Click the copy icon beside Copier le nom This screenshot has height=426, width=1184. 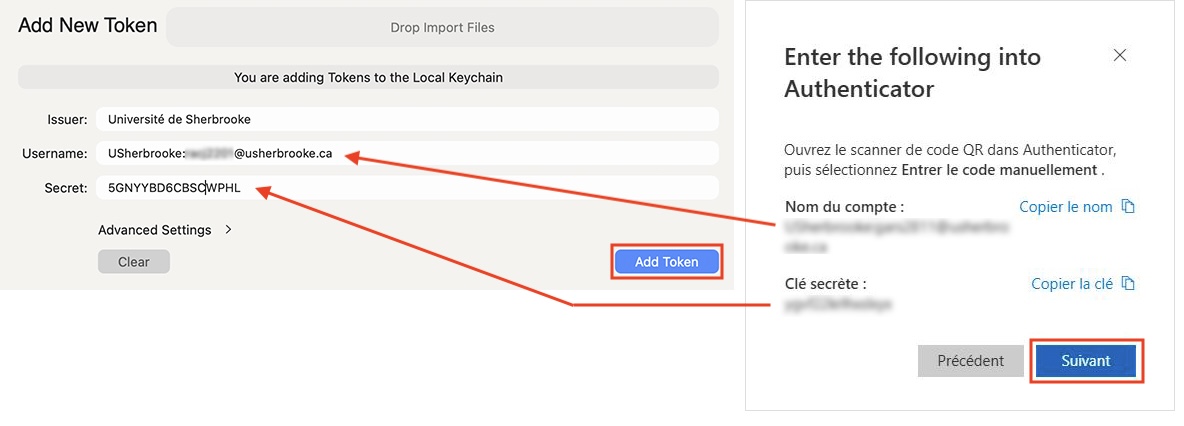point(1129,207)
